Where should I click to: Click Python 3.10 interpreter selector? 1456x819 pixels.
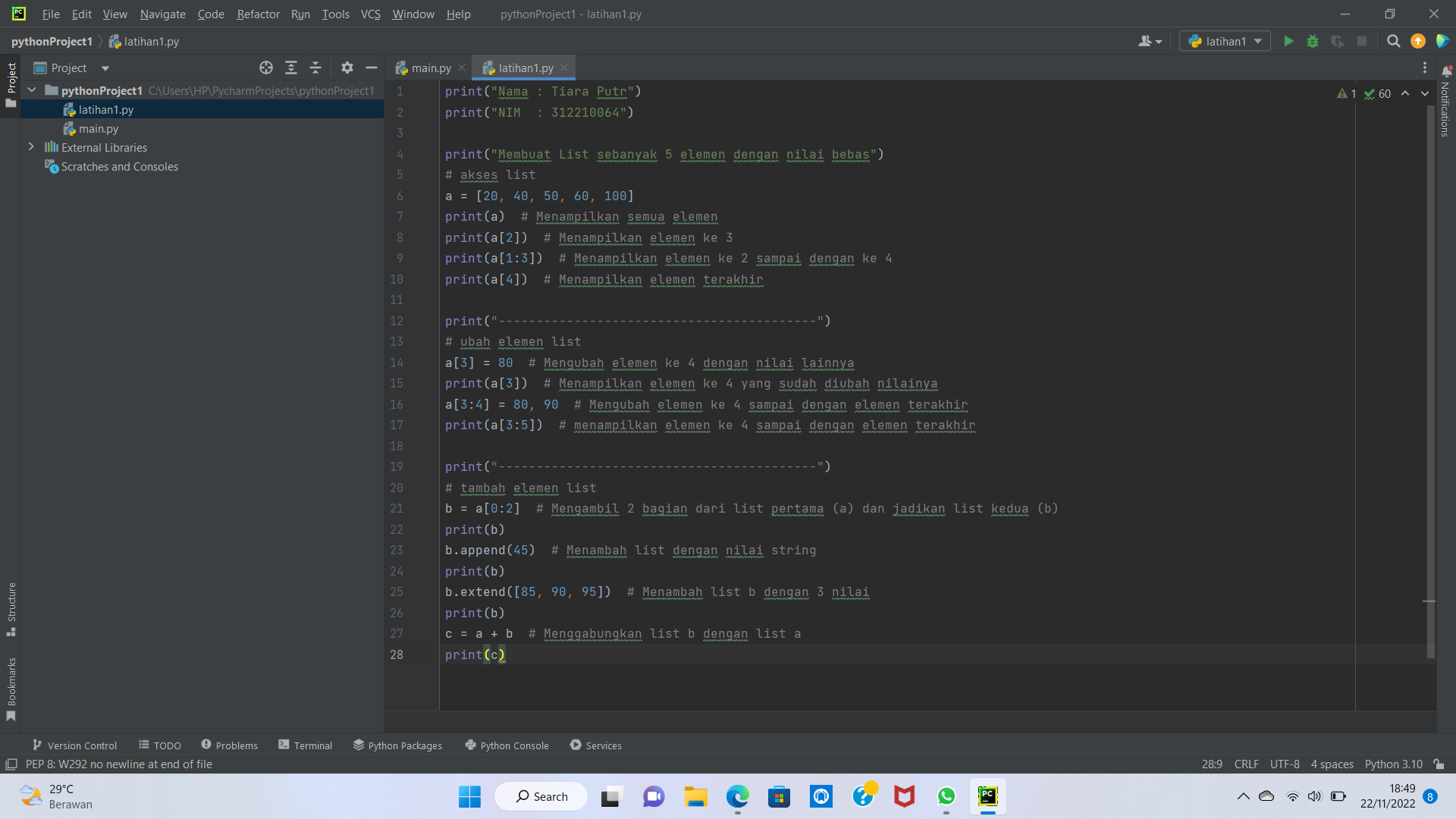[x=1394, y=764]
